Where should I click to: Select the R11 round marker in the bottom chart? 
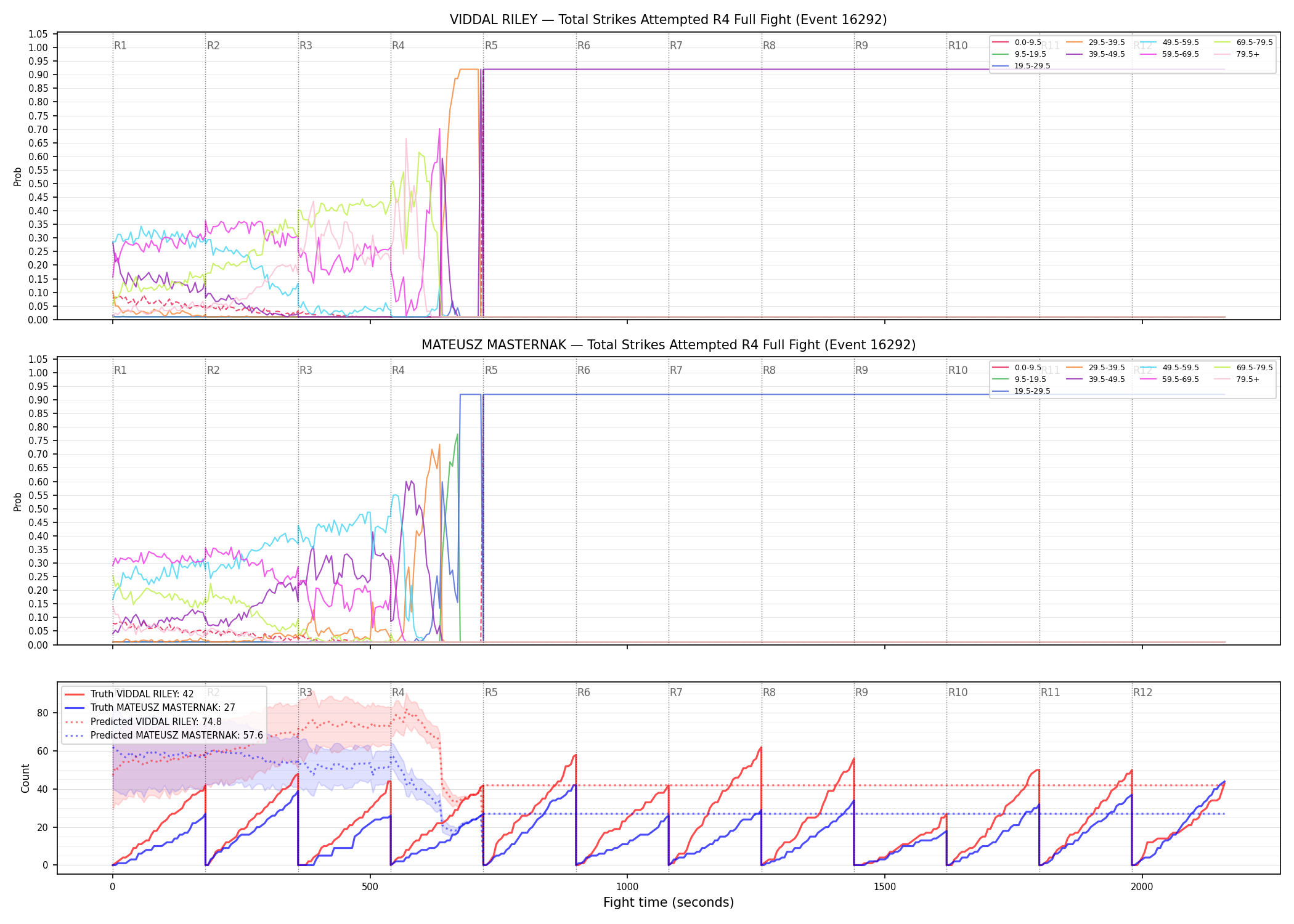[x=1050, y=692]
